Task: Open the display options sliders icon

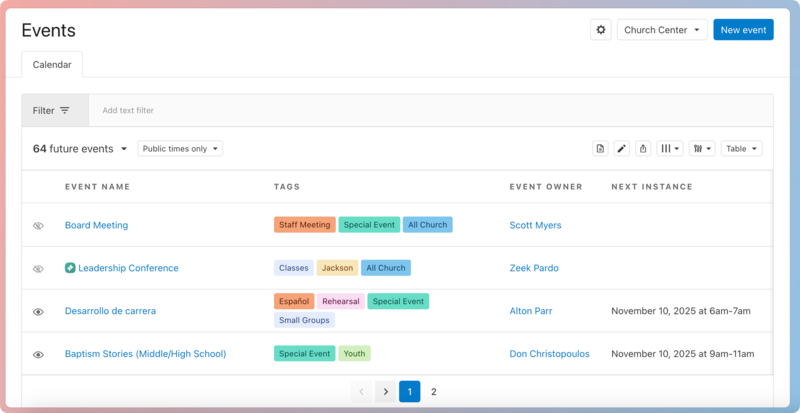Action: click(702, 149)
